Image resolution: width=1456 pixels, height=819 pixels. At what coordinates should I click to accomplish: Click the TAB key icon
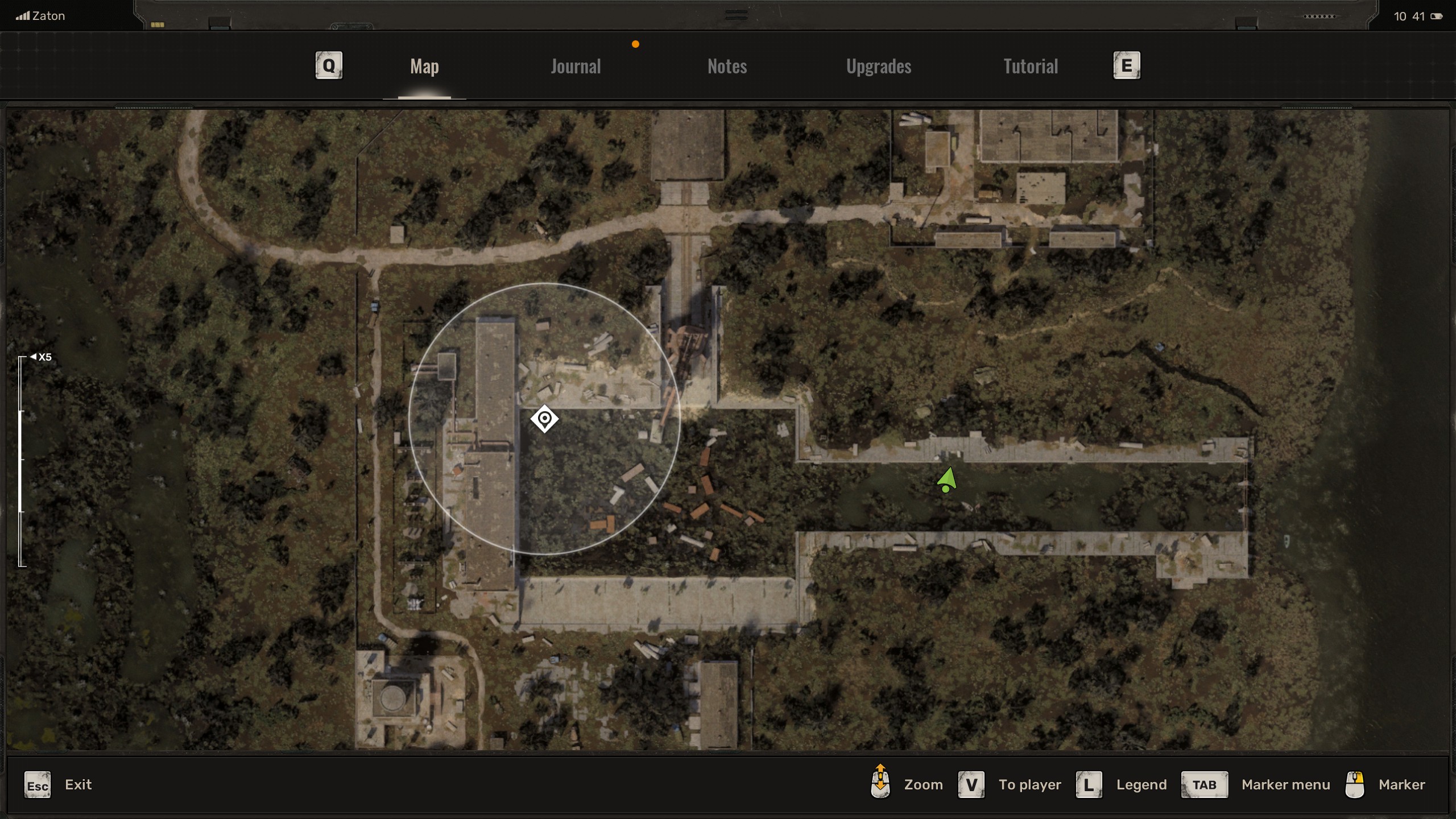pos(1205,785)
